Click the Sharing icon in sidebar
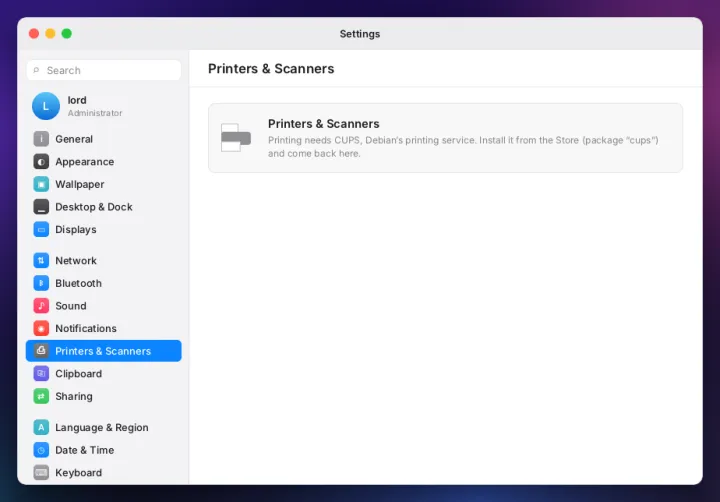Screen dimensions: 720x502 [41, 396]
